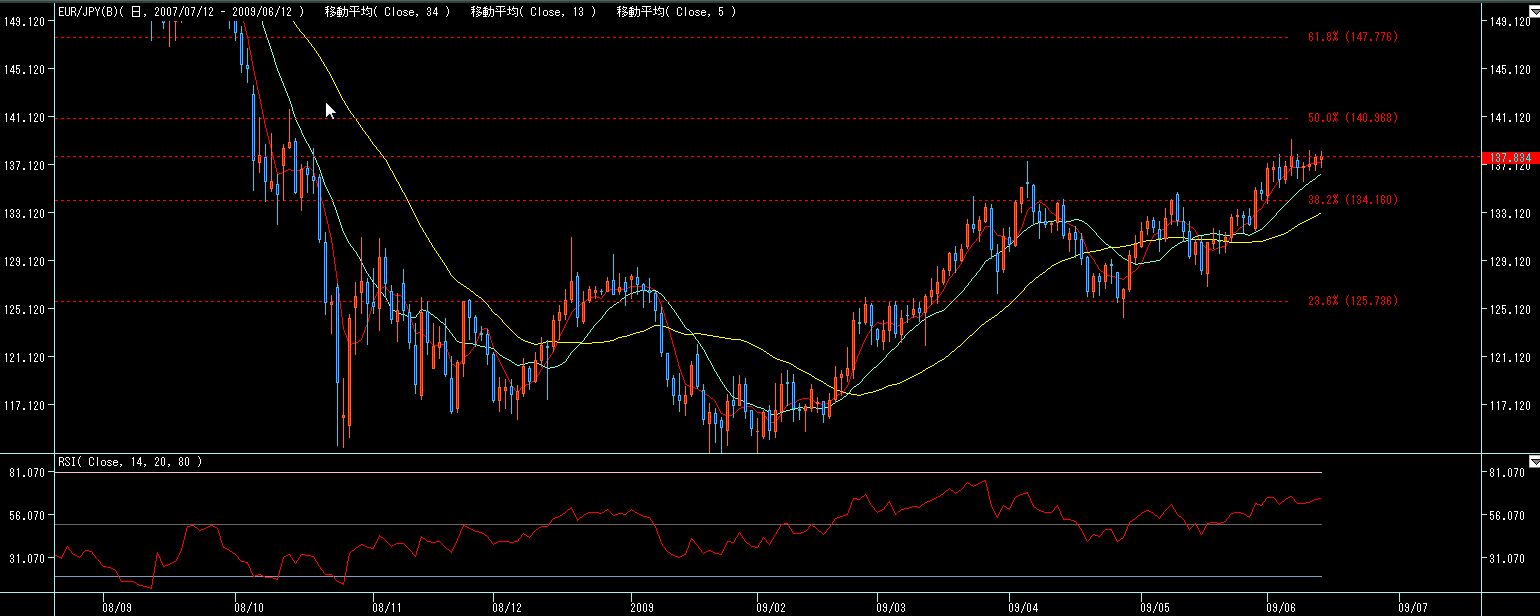Screen dimensions: 1540x616
Task: Select the 50.0% (140.968) Fibonacci label
Action: pos(1352,118)
